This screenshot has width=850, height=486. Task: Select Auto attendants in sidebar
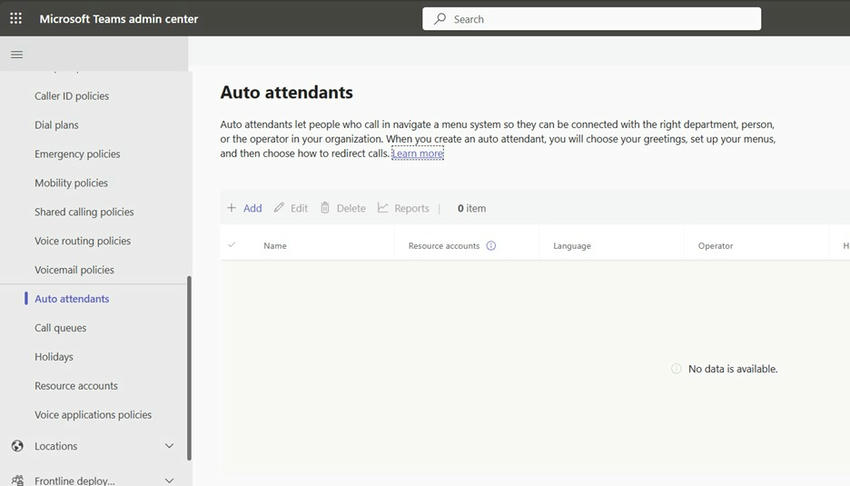[72, 299]
